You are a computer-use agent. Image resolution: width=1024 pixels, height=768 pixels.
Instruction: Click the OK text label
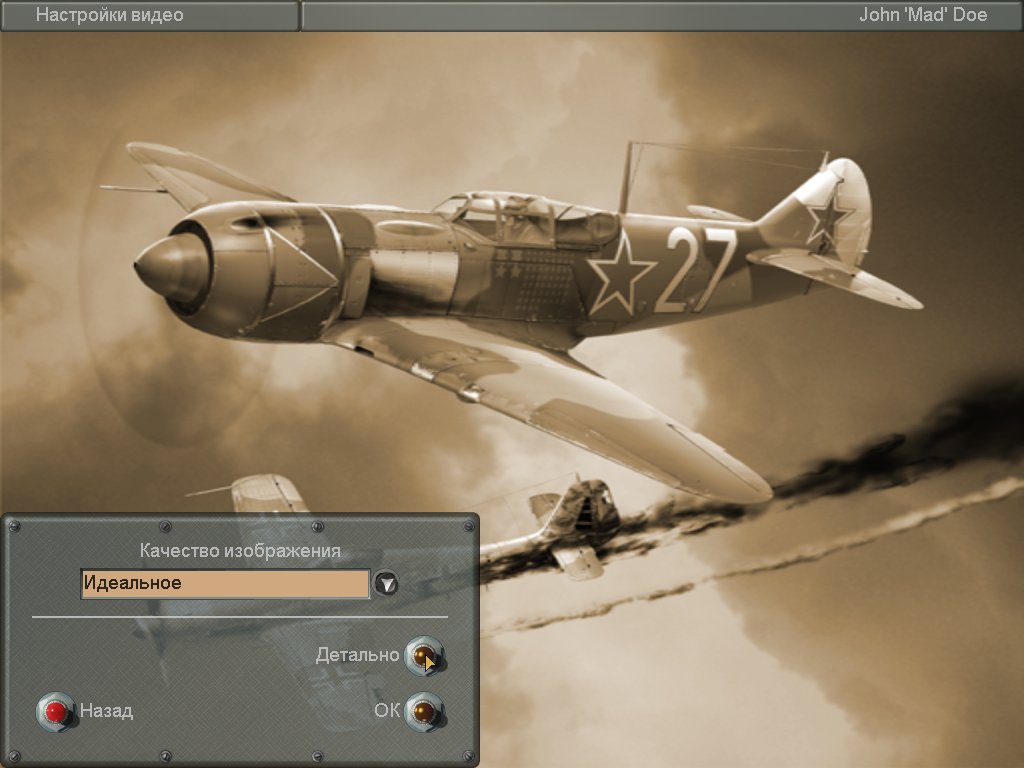coord(387,711)
